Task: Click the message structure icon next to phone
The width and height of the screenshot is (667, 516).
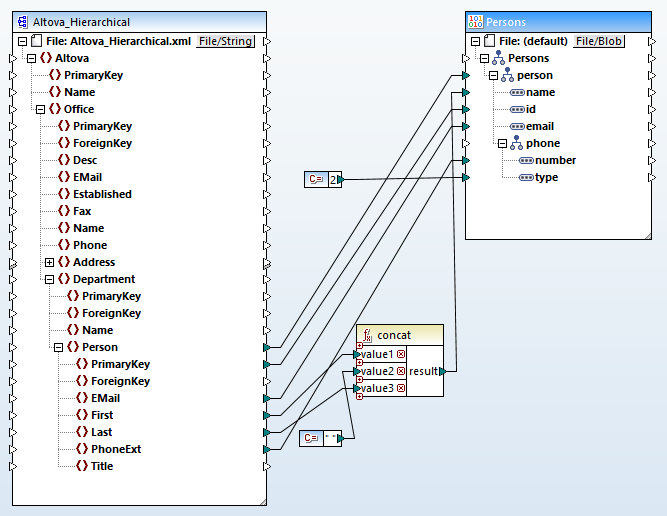Action: coord(517,143)
